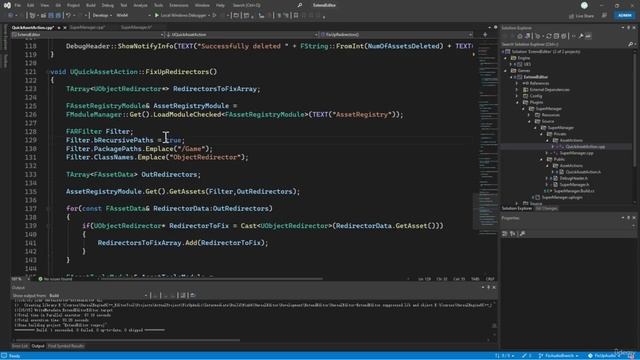The image size is (640, 360).
Task: Collapse the Games folder node
Action: point(506,71)
